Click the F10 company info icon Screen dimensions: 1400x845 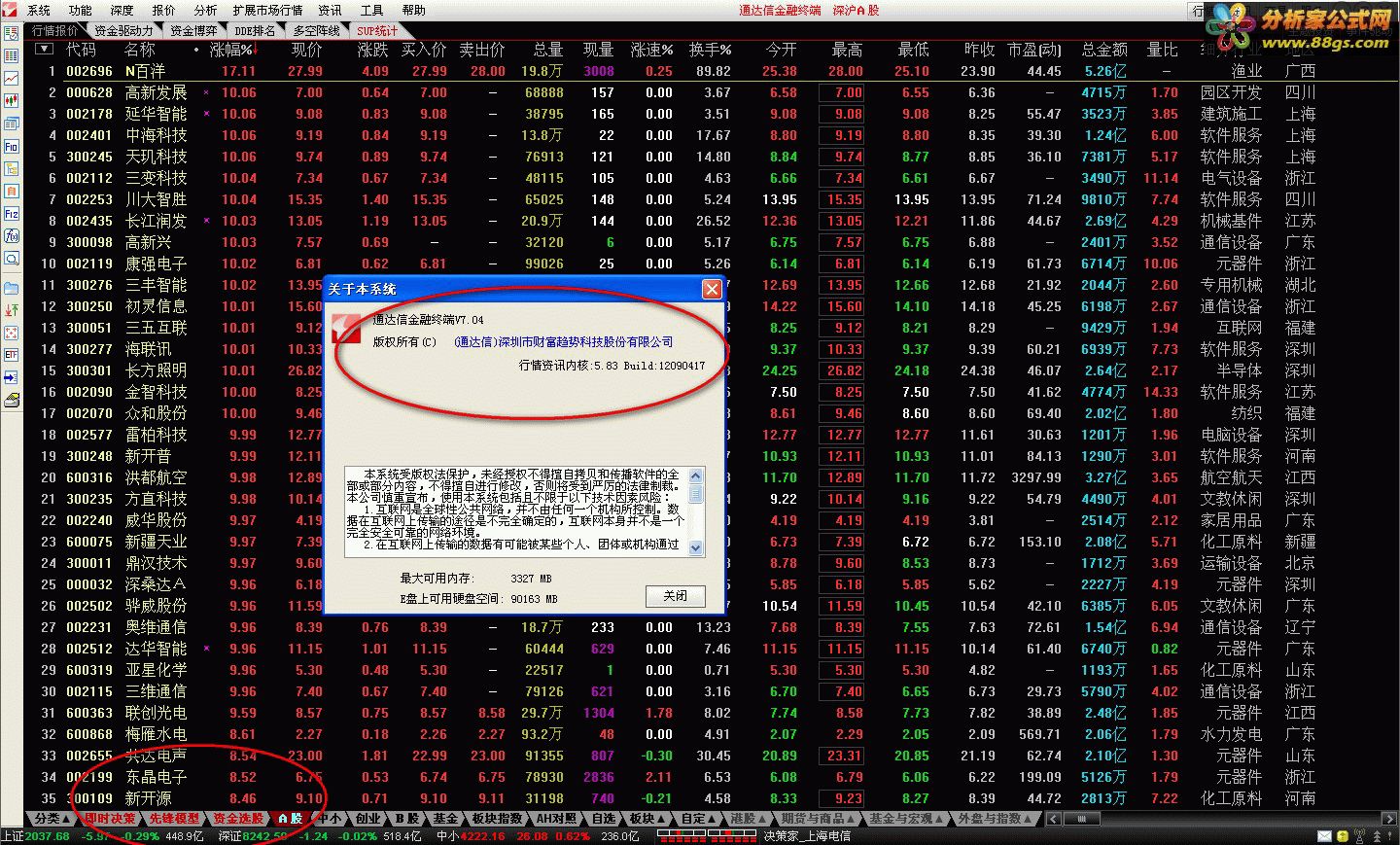pyautogui.click(x=11, y=146)
